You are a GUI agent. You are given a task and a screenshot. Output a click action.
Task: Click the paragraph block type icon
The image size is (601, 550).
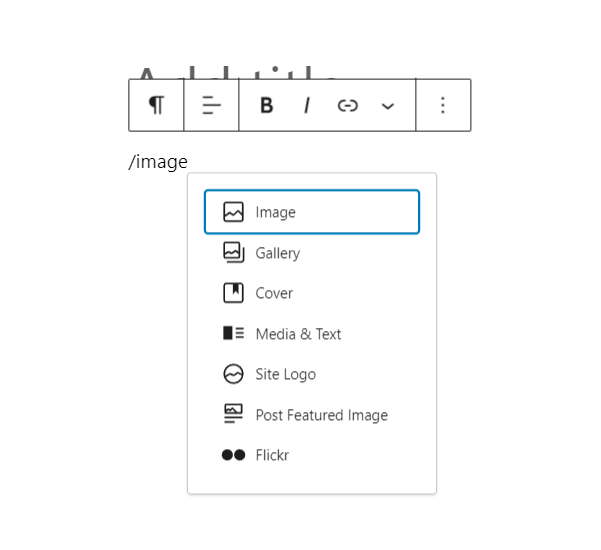tap(156, 105)
